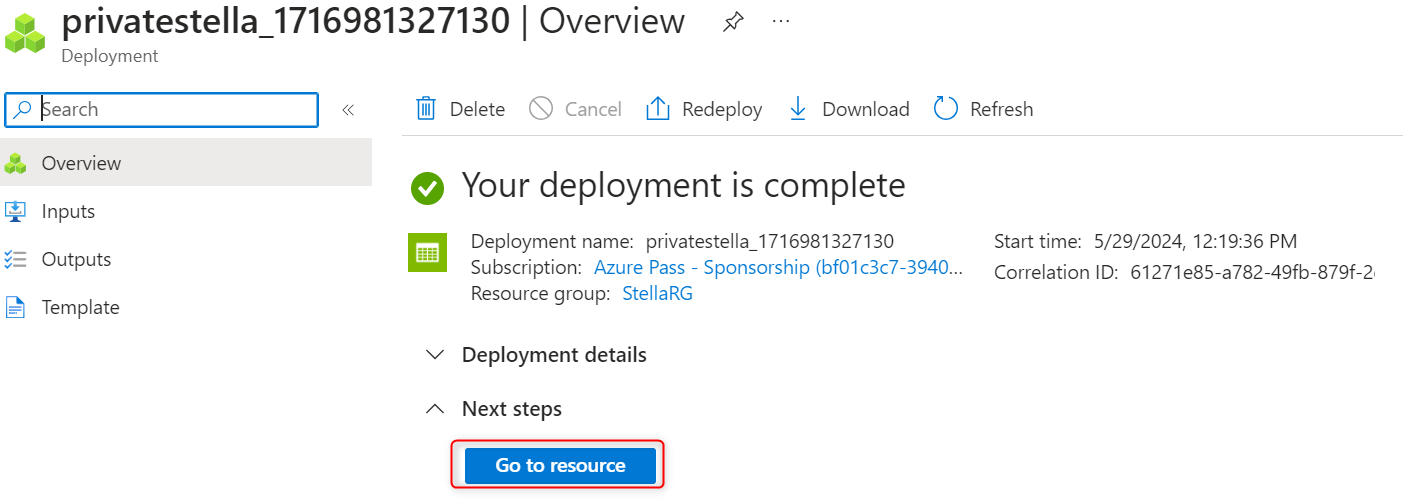Collapse the Next steps section
Image resolution: width=1403 pixels, height=502 pixels.
[434, 409]
